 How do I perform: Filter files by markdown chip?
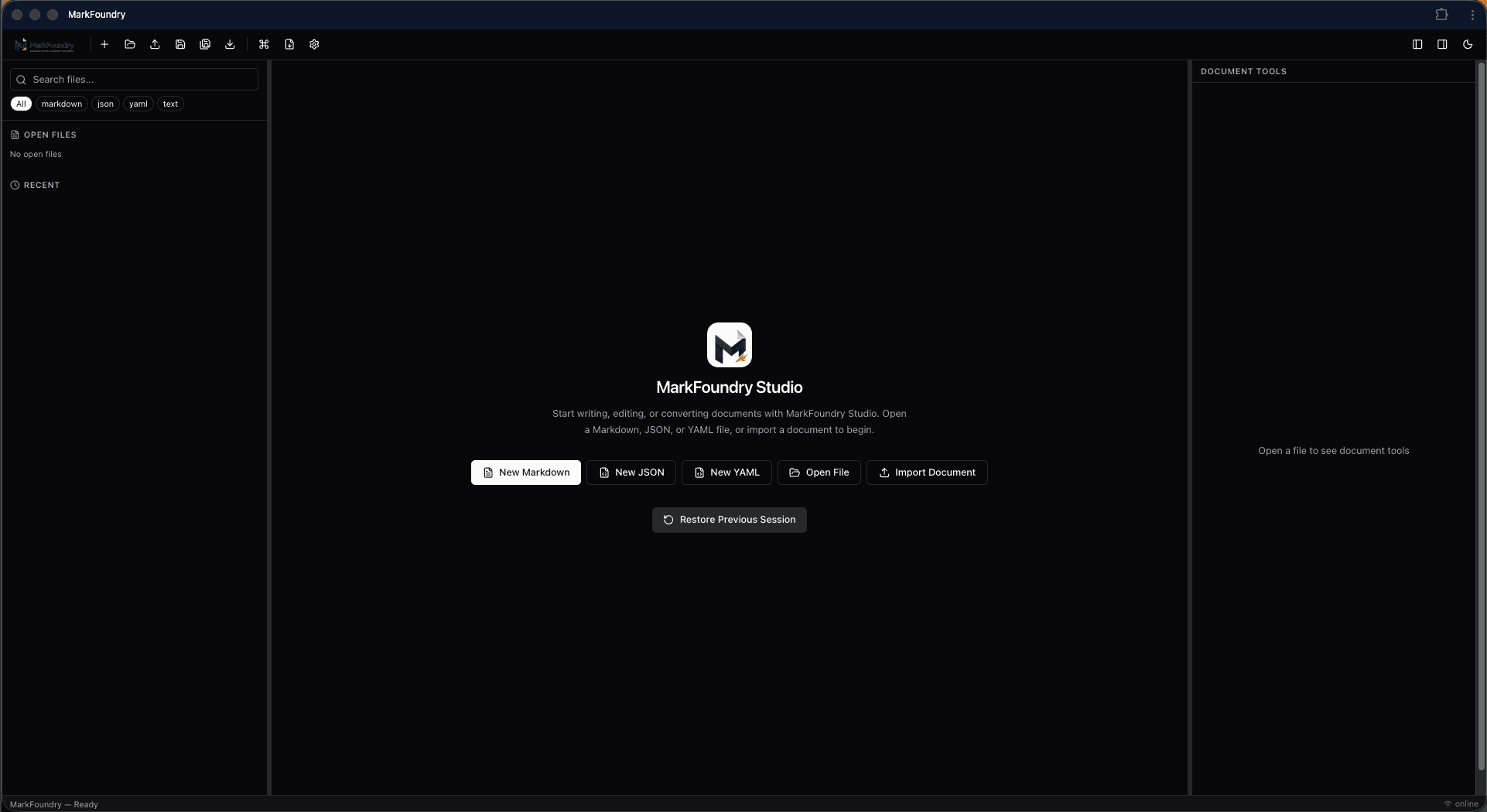(x=62, y=104)
